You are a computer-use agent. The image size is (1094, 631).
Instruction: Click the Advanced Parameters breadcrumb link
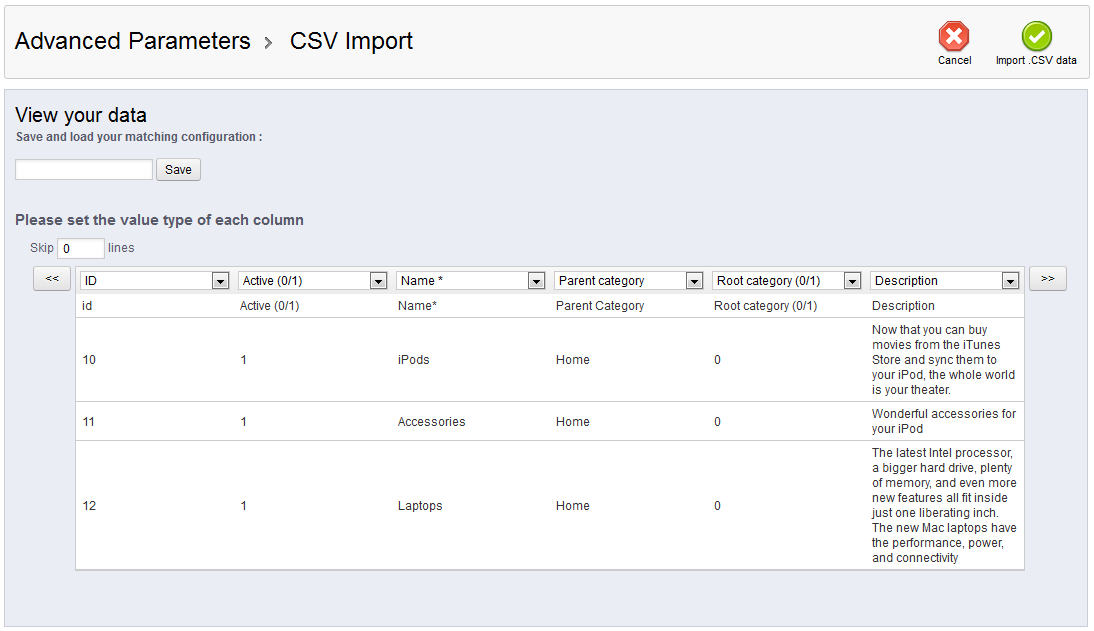point(131,41)
